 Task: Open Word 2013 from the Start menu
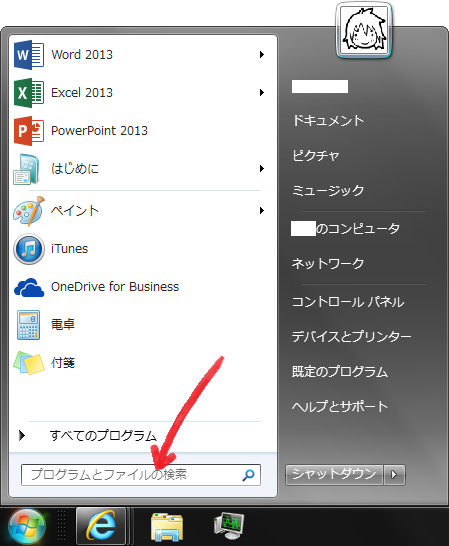point(139,55)
